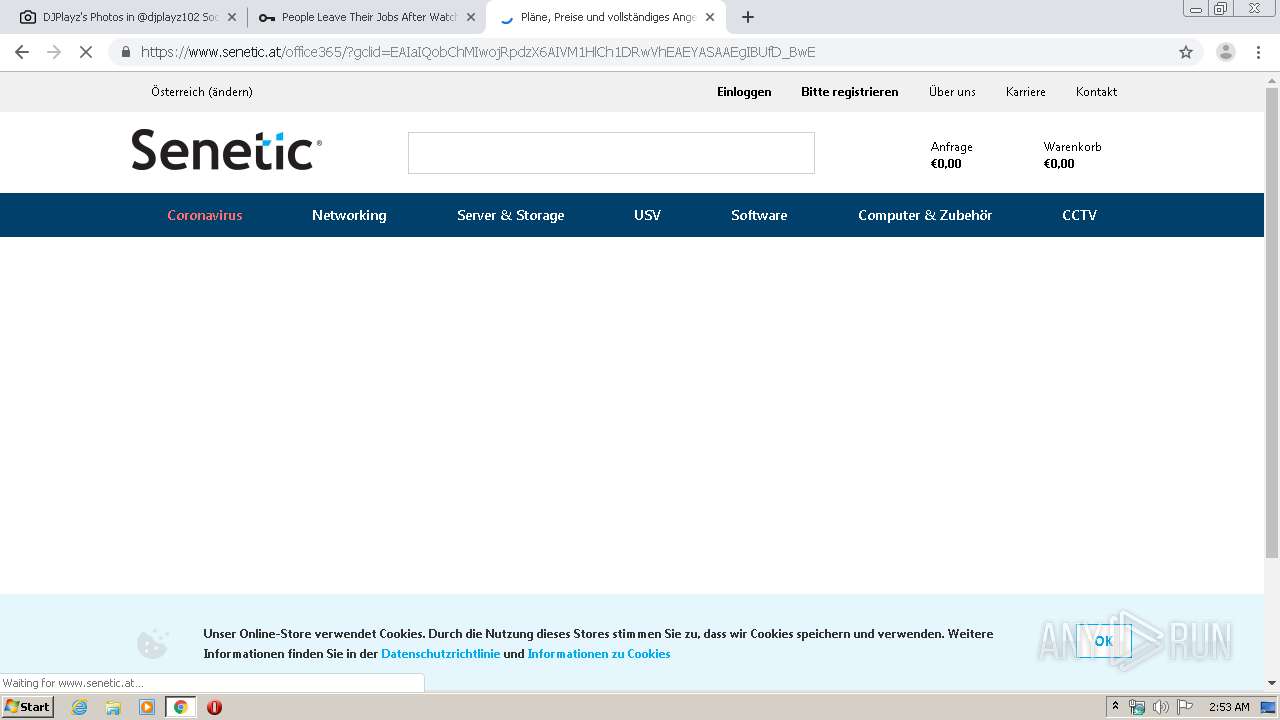Bookmark this page with star icon
Image resolution: width=1280 pixels, height=720 pixels.
(x=1186, y=52)
